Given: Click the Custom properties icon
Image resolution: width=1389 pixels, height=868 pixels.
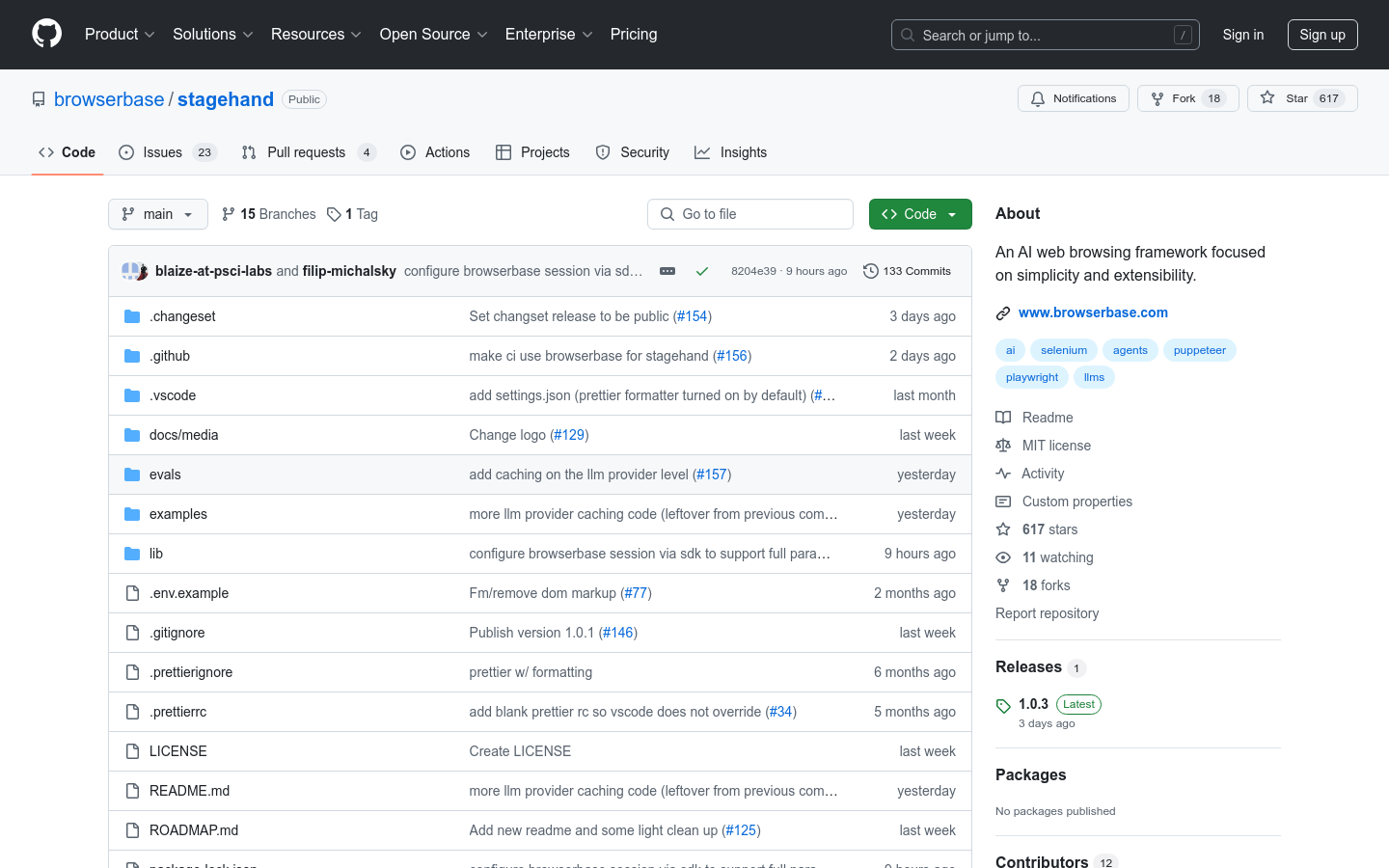Looking at the screenshot, I should 1003,502.
